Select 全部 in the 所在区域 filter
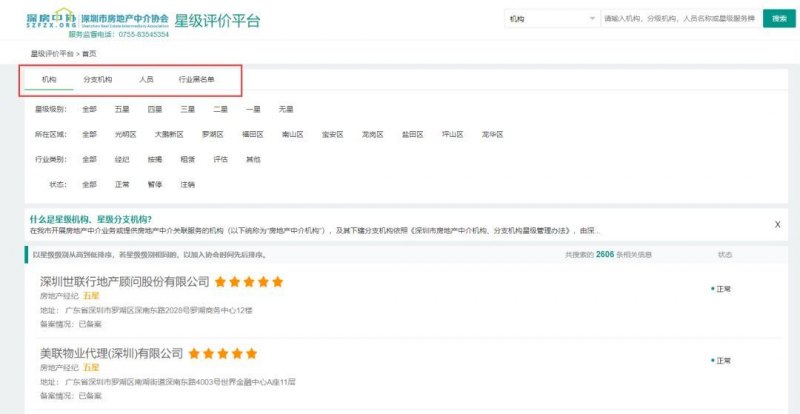Screen dimensions: 800x414 click(89, 135)
